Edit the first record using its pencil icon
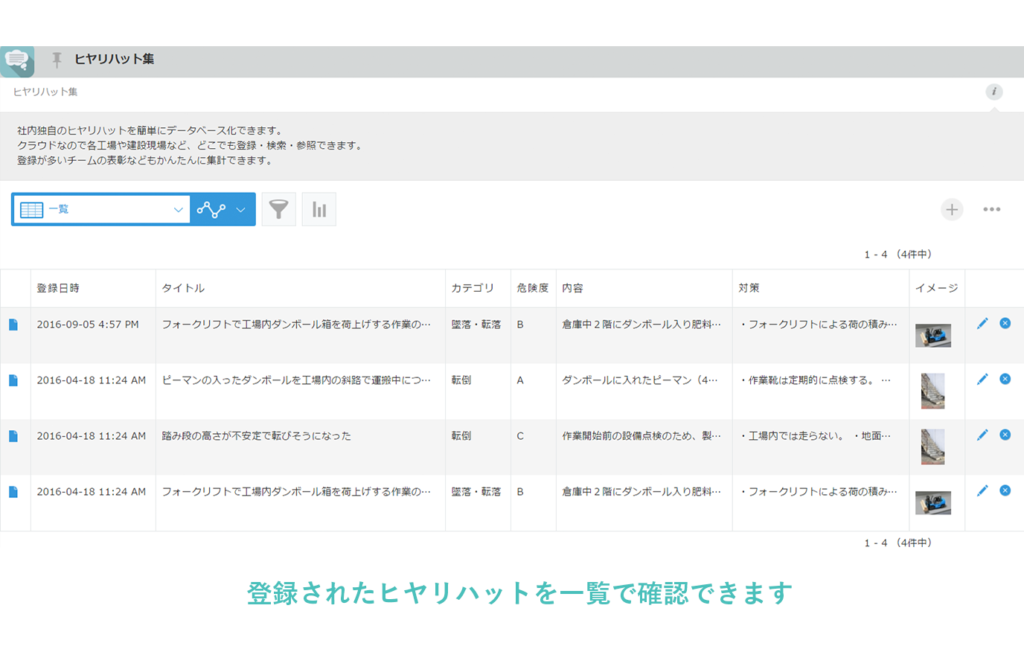Image resolution: width=1024 pixels, height=649 pixels. tap(981, 323)
